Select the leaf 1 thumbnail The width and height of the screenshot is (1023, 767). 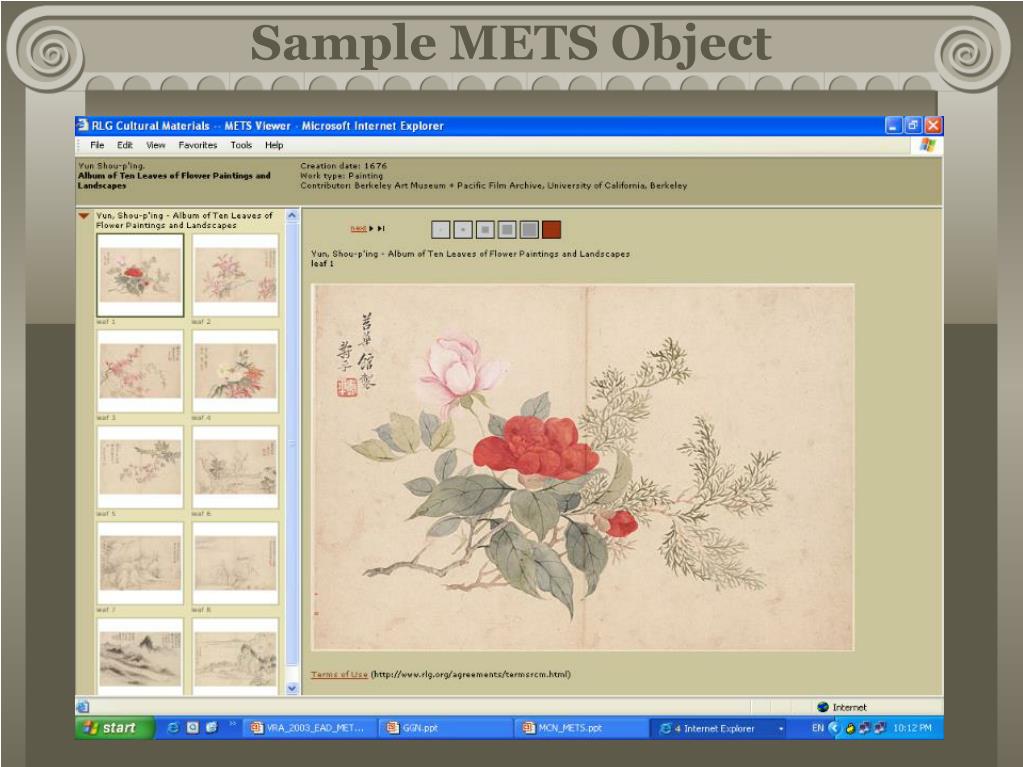(140, 275)
